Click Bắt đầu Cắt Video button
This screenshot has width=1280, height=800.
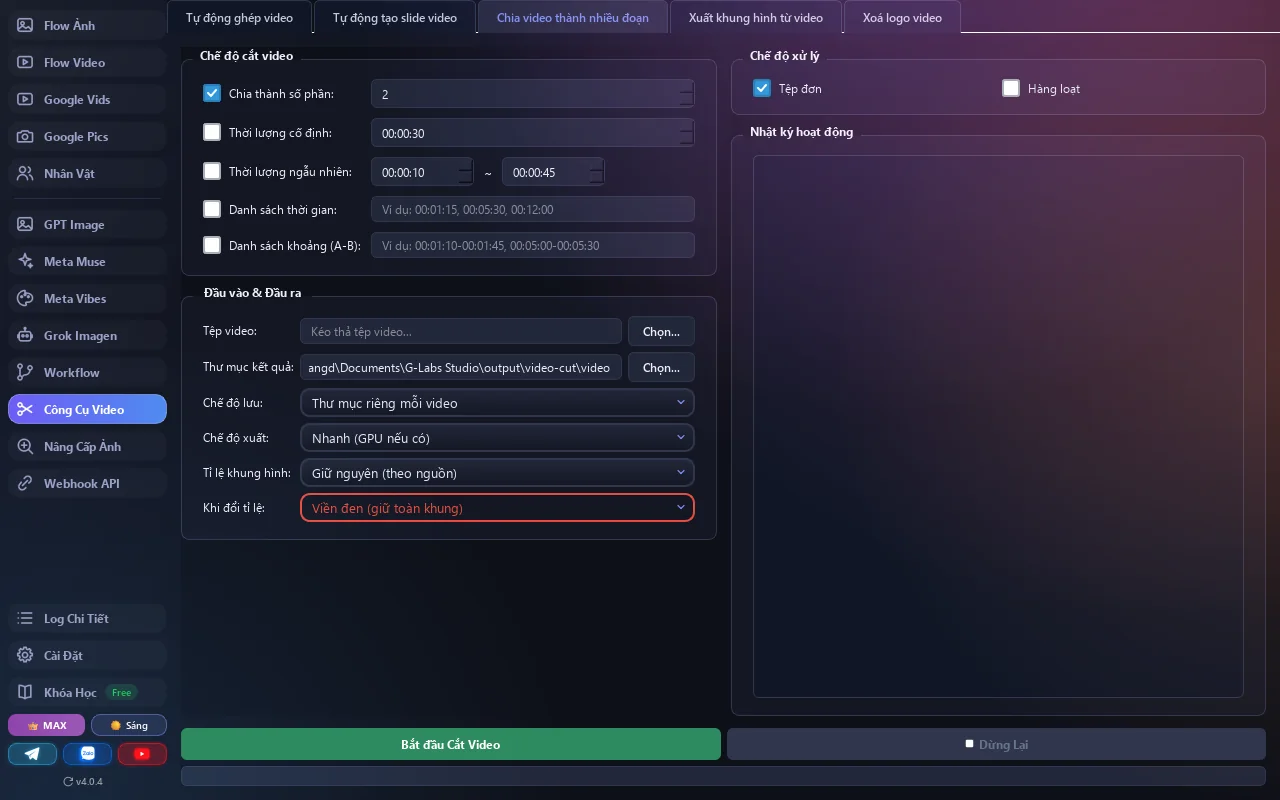[x=451, y=744]
